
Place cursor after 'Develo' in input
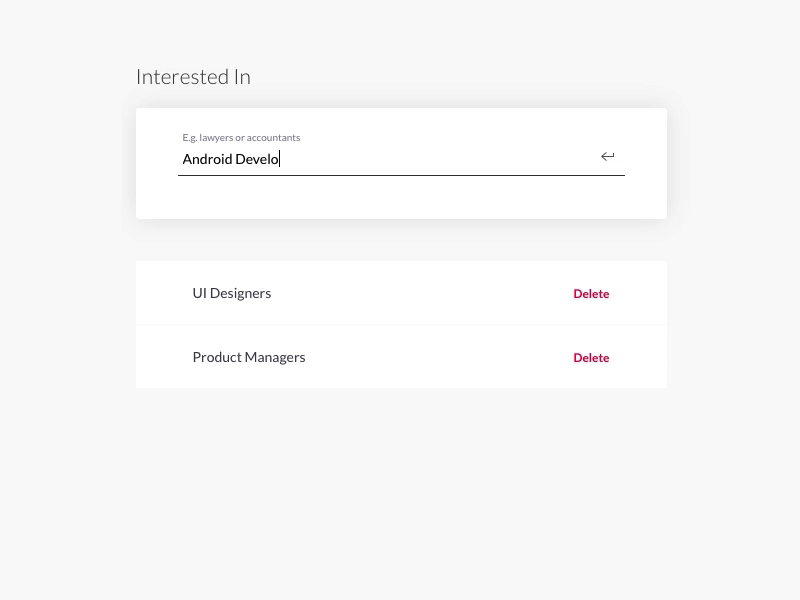coord(280,159)
